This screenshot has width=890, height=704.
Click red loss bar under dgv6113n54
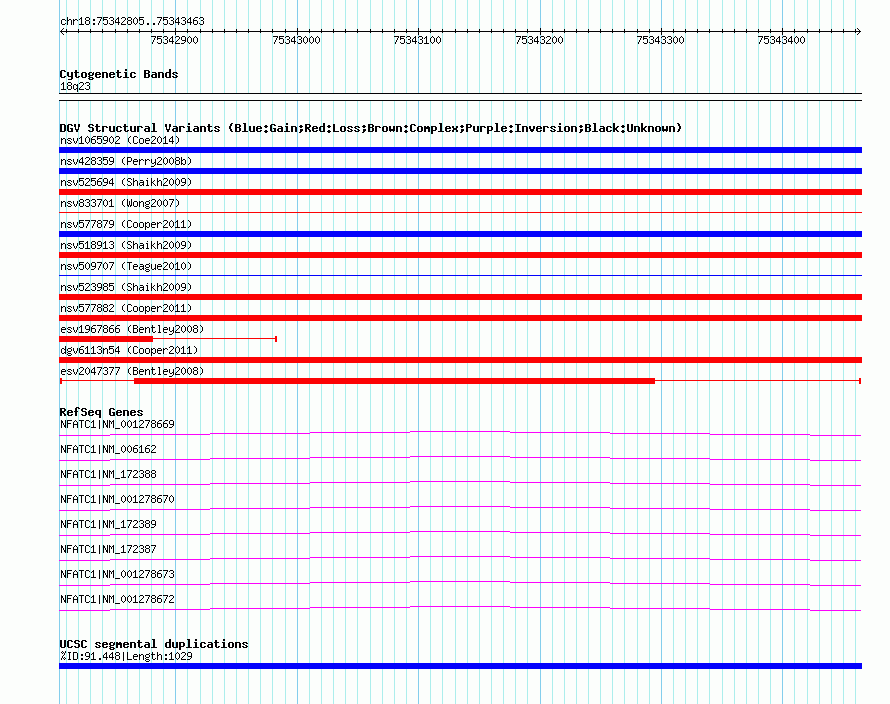[x=460, y=360]
